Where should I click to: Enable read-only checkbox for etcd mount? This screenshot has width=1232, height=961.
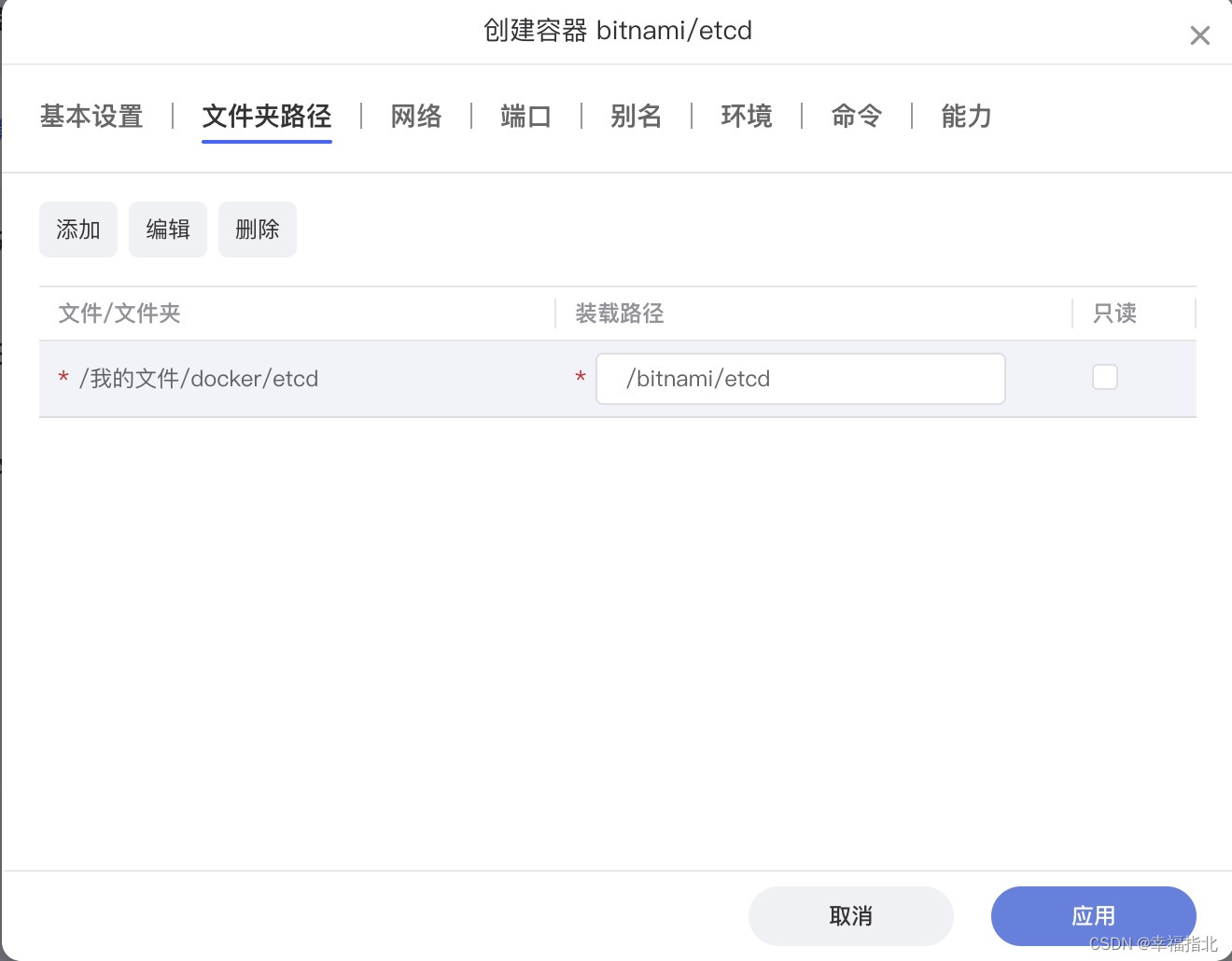[x=1105, y=377]
